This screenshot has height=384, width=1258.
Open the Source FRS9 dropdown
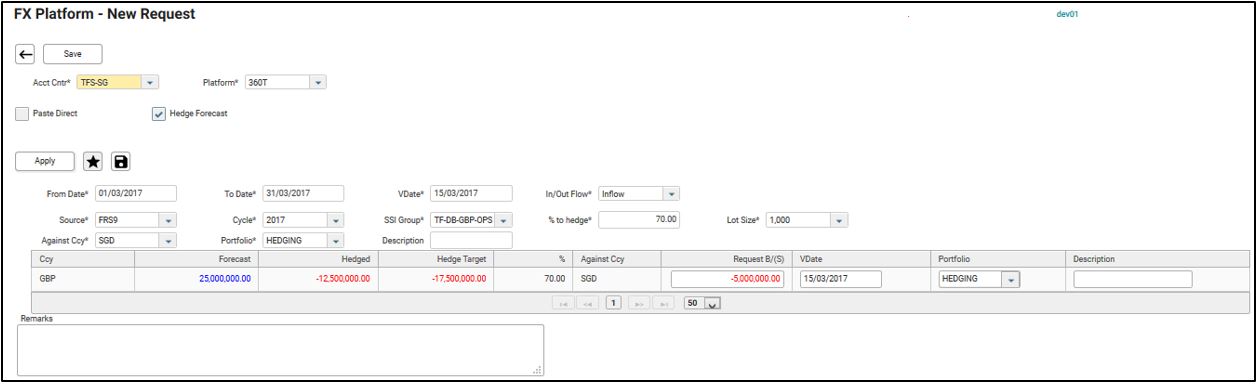[168, 220]
